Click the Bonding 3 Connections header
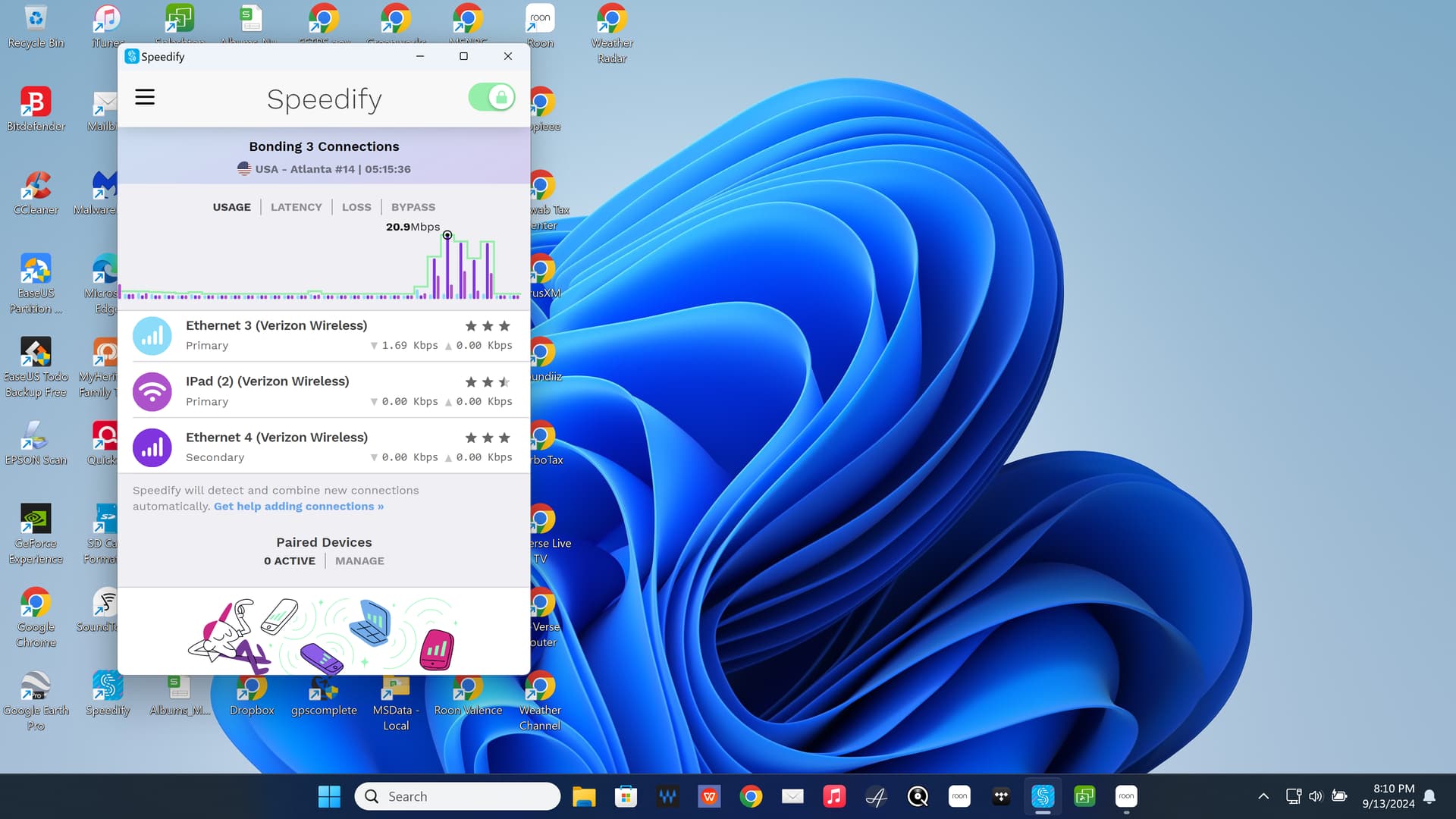Image resolution: width=1456 pixels, height=819 pixels. pos(324,146)
